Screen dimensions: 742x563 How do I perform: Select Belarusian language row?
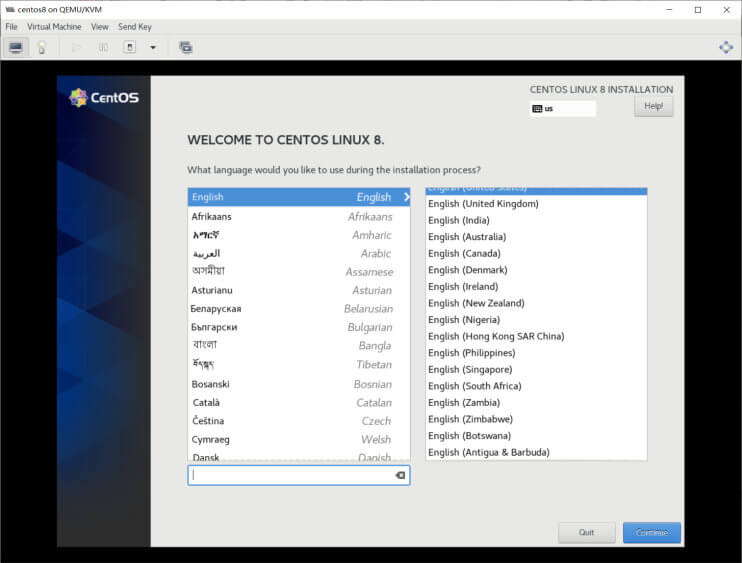(299, 309)
